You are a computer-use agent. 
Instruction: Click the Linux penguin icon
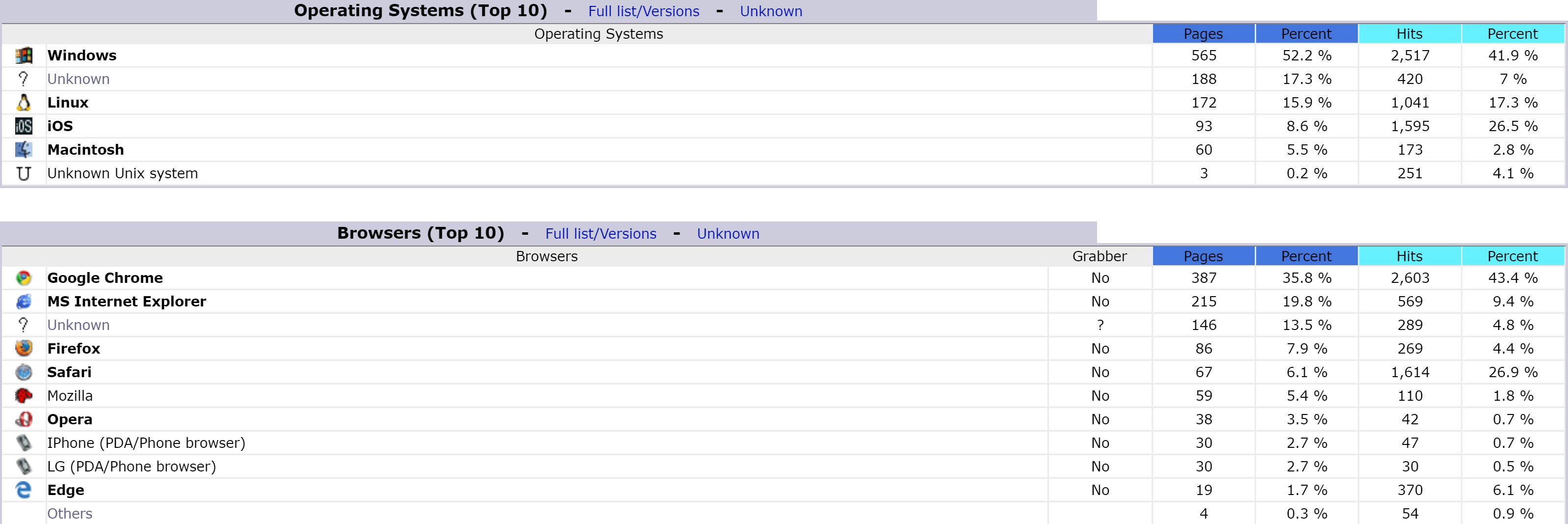24,102
